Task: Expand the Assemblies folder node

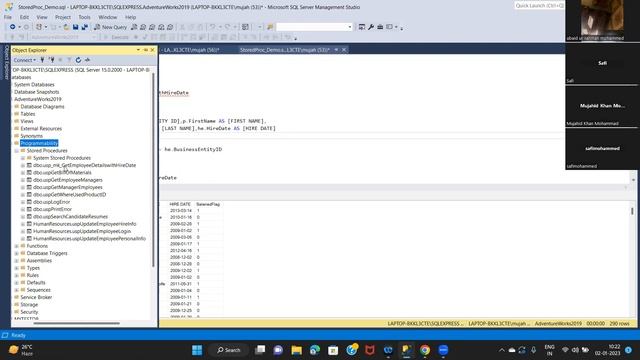Action: click(x=17, y=261)
